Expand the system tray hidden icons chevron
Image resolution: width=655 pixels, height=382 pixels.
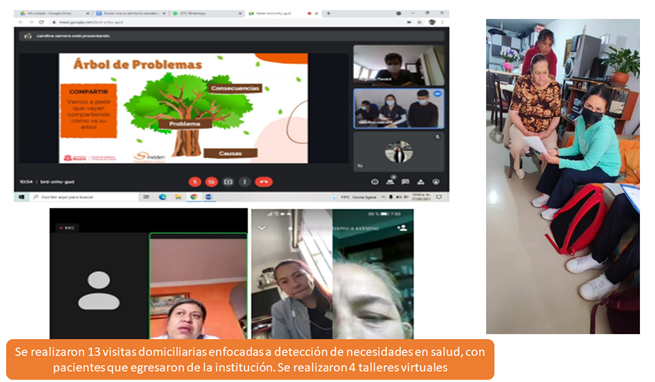pyautogui.click(x=383, y=197)
